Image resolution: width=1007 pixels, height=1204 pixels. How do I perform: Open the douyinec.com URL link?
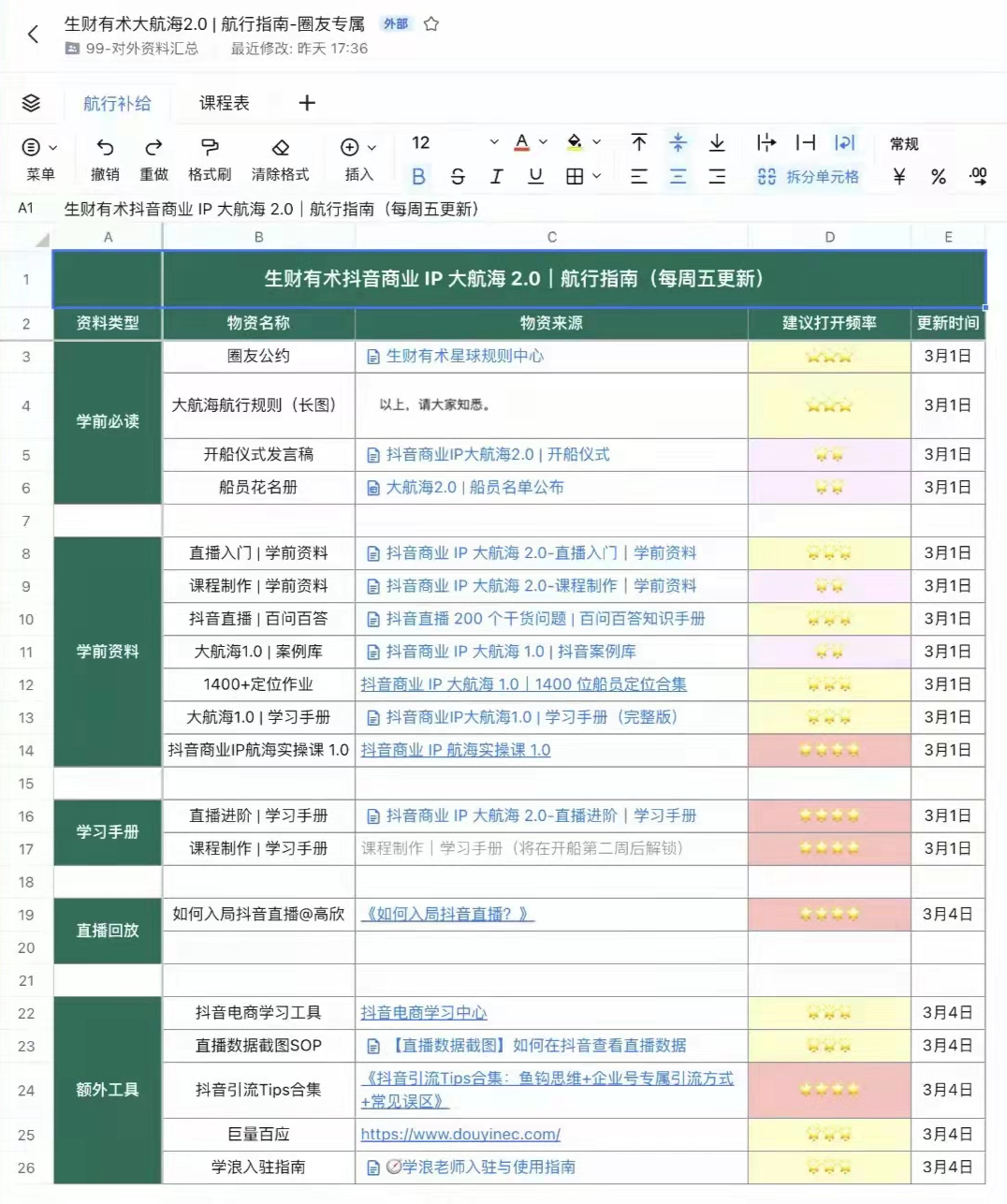[x=460, y=1134]
